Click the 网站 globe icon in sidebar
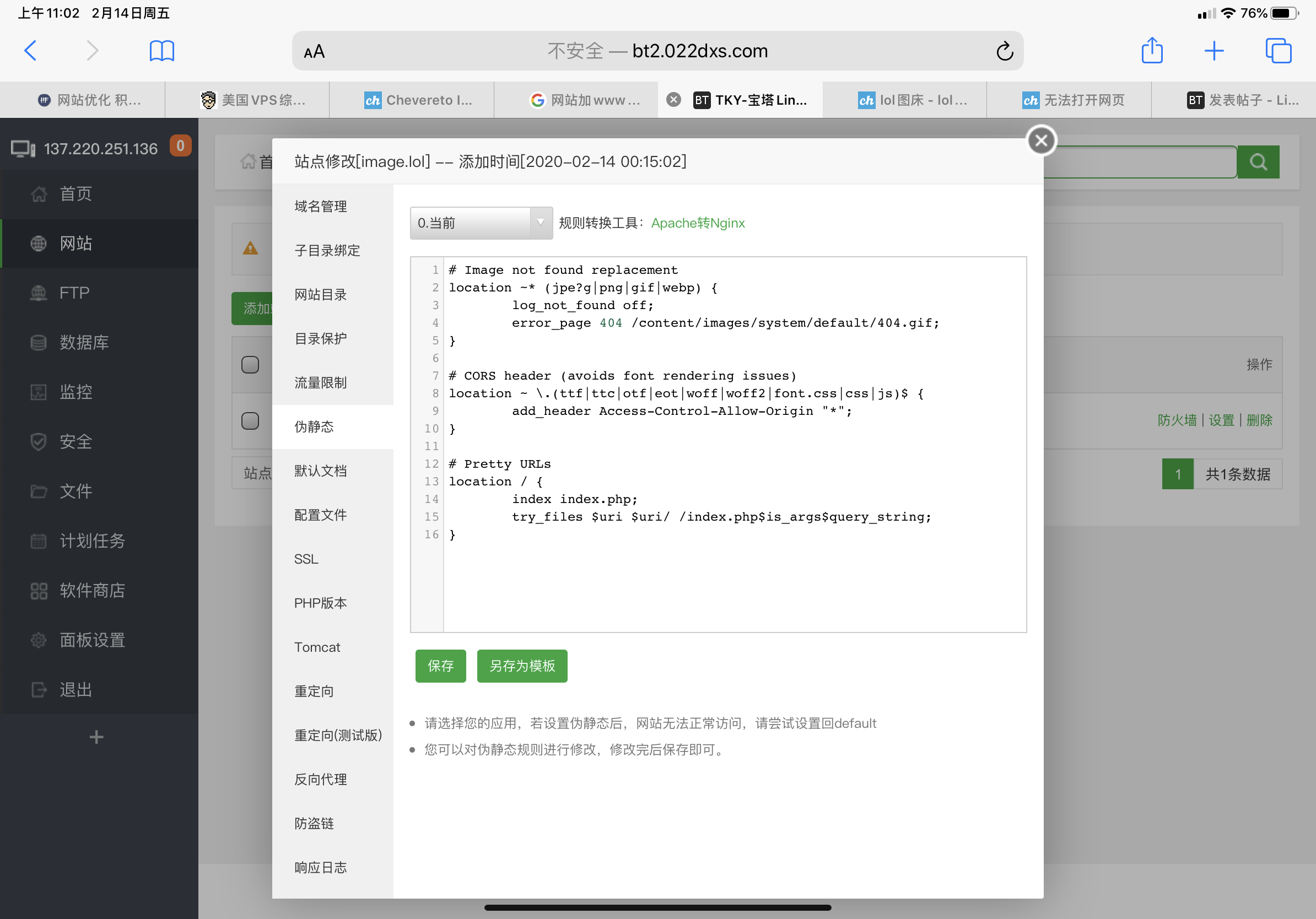The image size is (1316, 919). click(39, 244)
